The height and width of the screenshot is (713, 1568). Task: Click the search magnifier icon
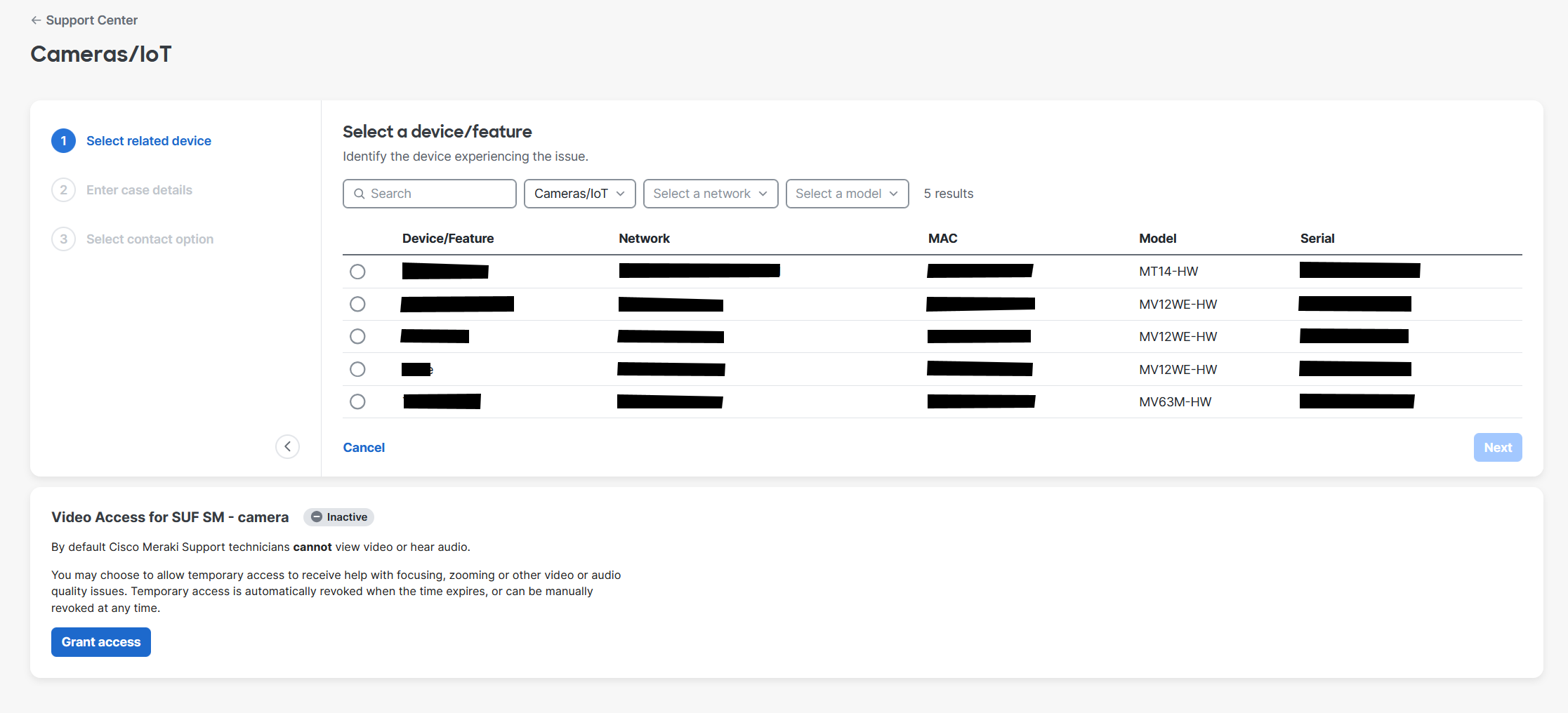(x=360, y=194)
